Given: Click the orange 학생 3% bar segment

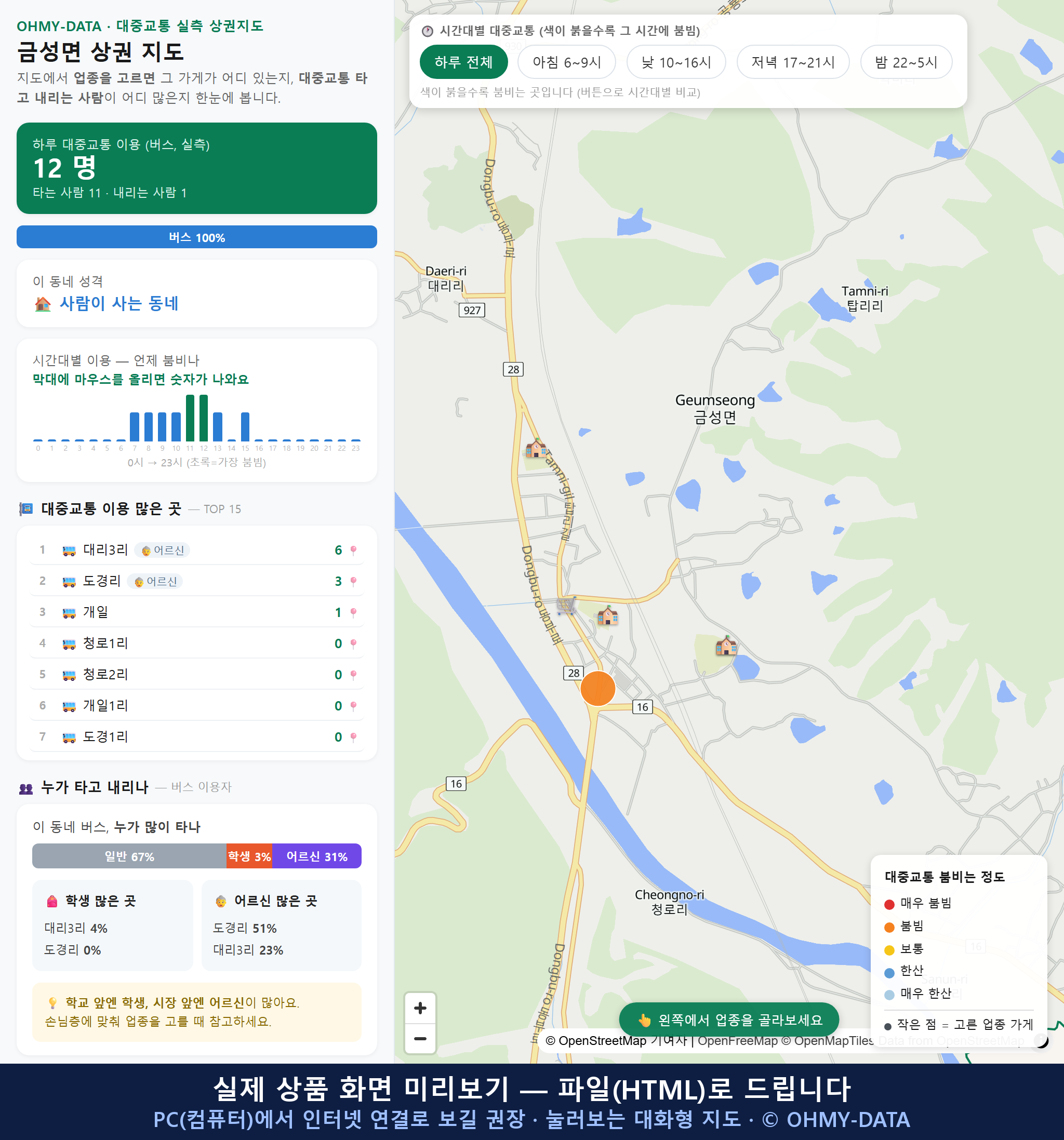Looking at the screenshot, I should click(x=249, y=856).
